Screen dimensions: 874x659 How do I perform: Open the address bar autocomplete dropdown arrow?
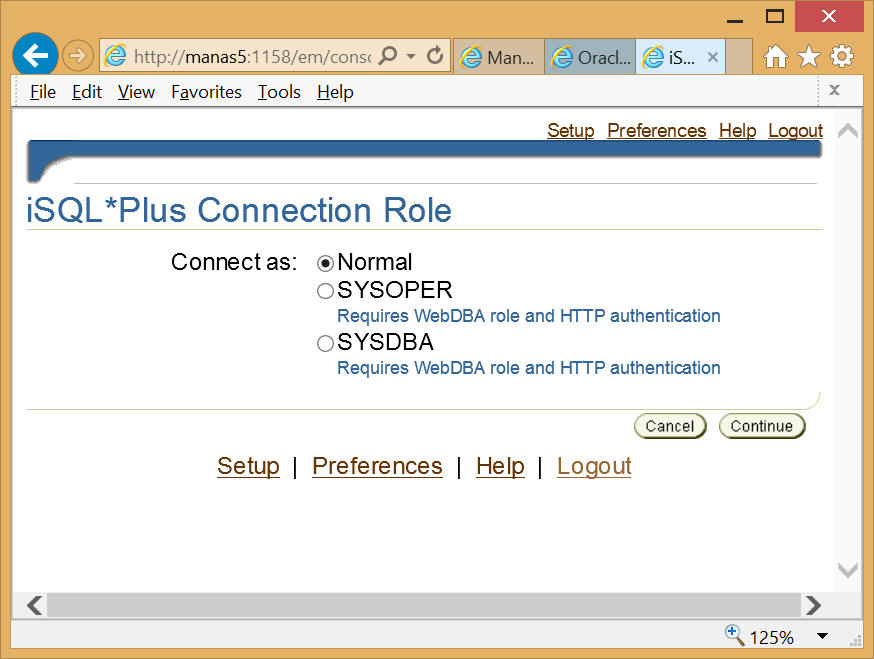pyautogui.click(x=411, y=56)
